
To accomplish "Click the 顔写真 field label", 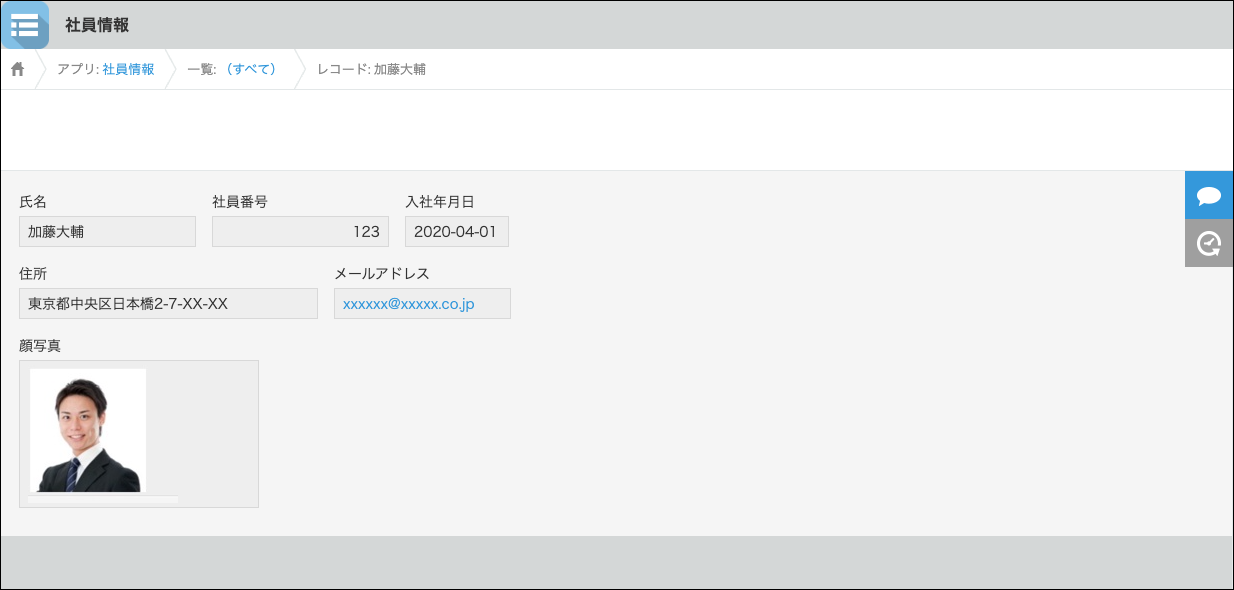I will [40, 345].
